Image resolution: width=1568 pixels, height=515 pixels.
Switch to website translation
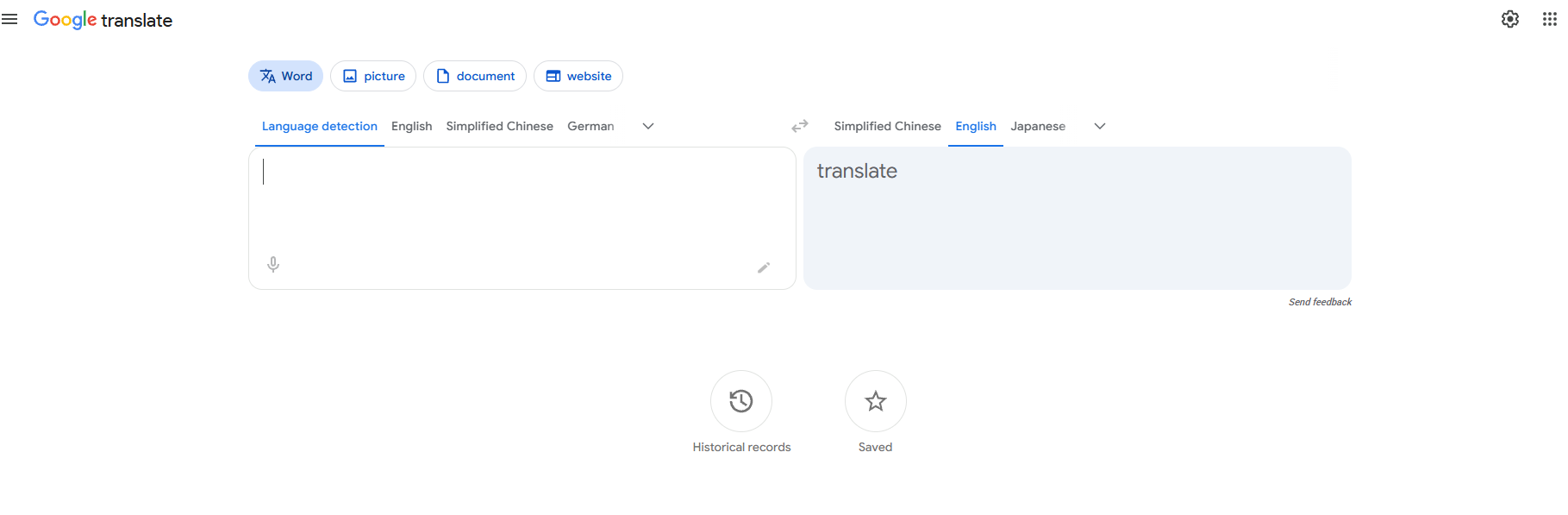click(578, 76)
